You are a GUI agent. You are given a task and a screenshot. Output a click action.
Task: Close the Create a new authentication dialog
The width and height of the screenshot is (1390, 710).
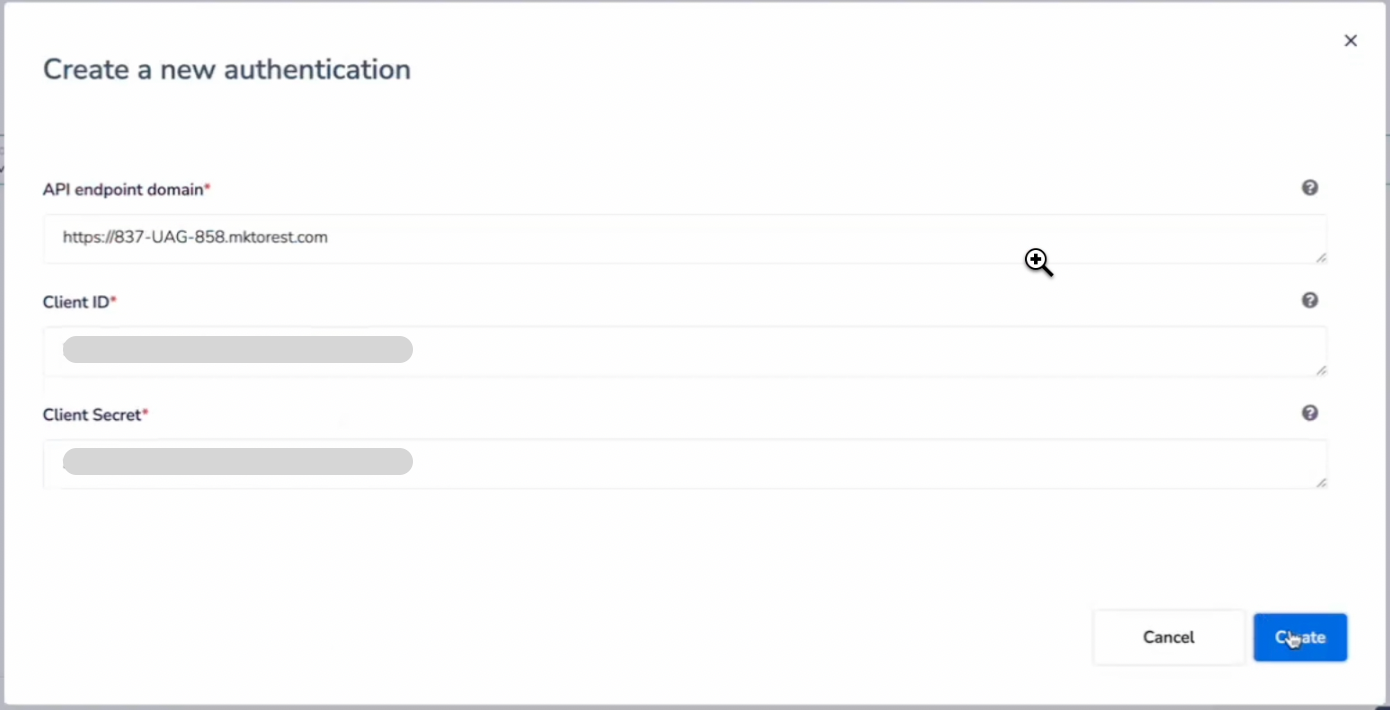[1351, 41]
